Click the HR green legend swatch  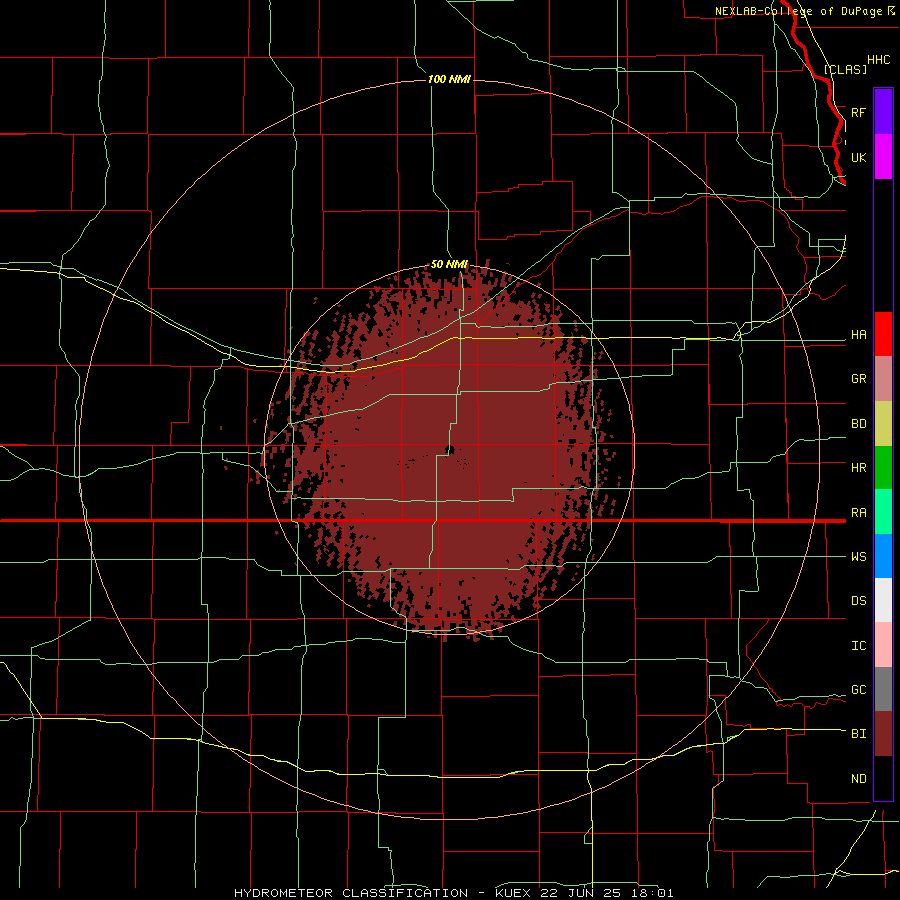(883, 468)
